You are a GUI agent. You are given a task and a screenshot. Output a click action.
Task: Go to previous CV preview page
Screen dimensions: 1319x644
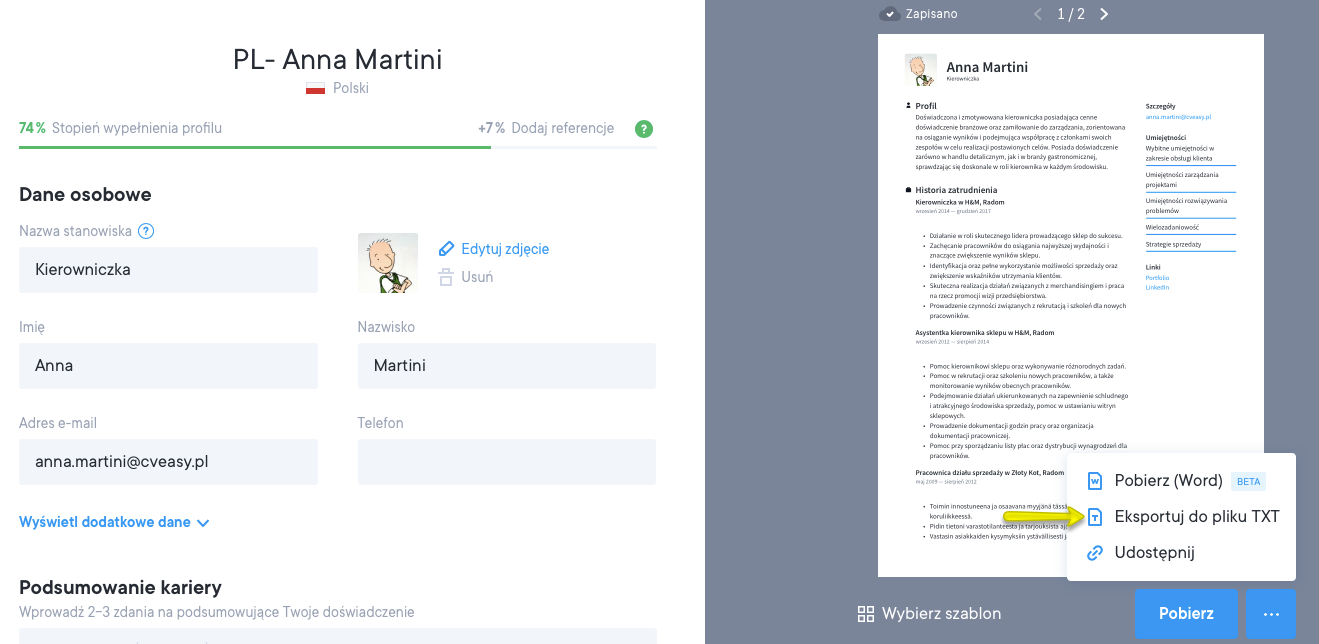(1037, 14)
